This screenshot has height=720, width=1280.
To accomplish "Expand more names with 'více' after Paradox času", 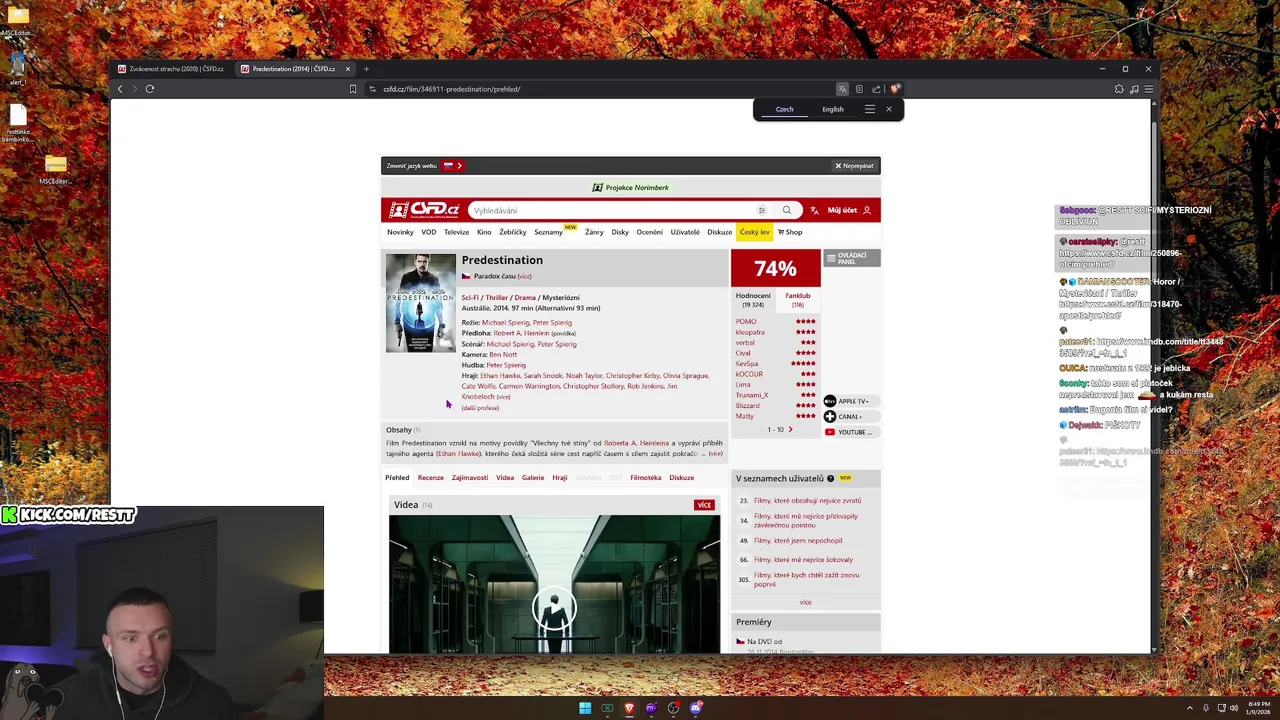I will pos(524,276).
